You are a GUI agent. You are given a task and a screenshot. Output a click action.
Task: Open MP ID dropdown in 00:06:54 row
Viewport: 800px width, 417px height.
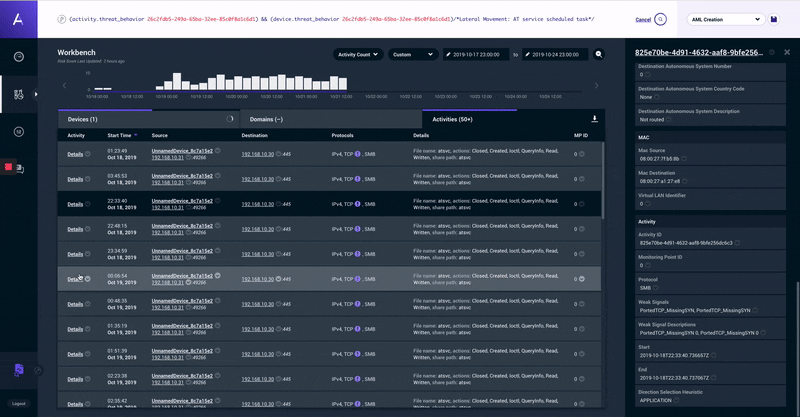click(x=582, y=279)
